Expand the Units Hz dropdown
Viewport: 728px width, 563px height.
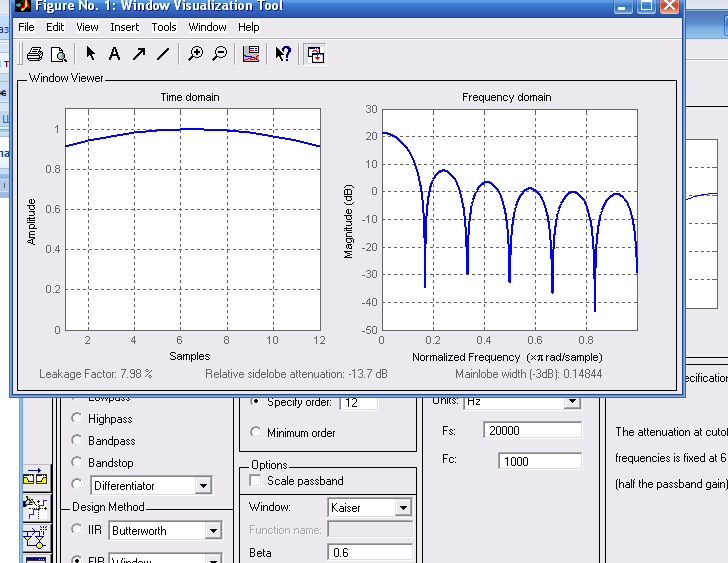pyautogui.click(x=572, y=401)
